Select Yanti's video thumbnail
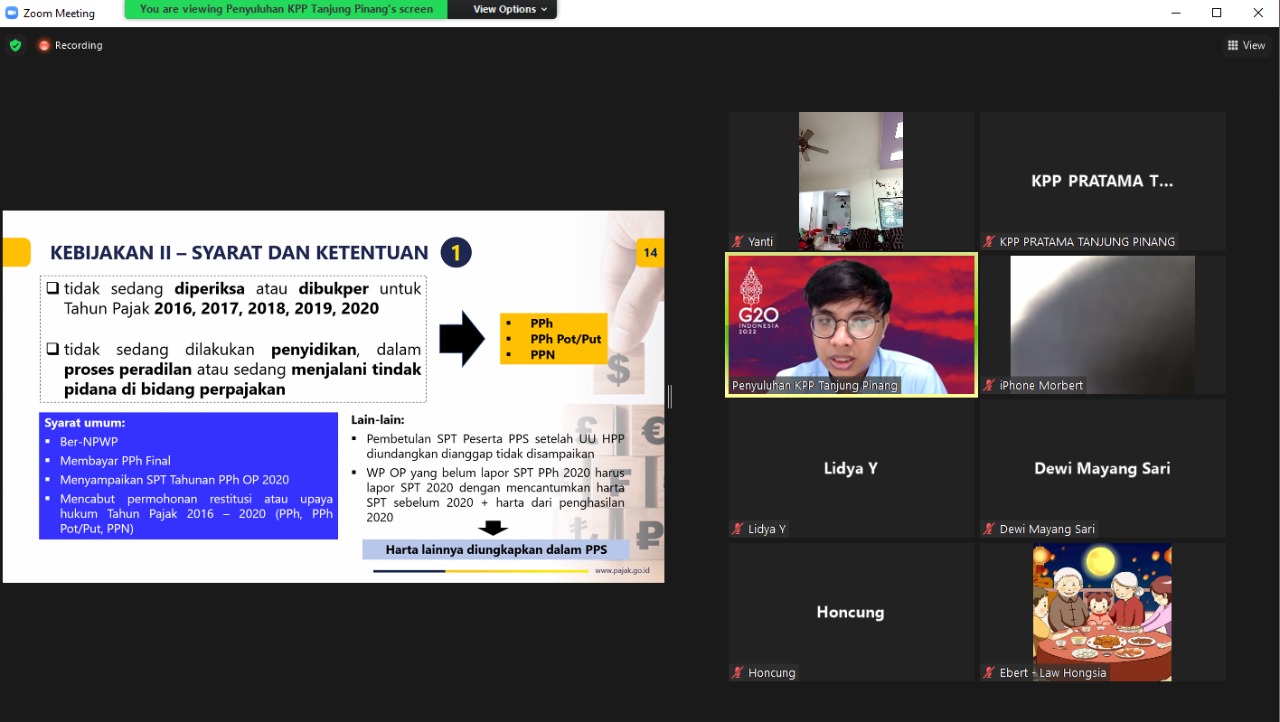Viewport: 1280px width, 722px height. point(850,180)
